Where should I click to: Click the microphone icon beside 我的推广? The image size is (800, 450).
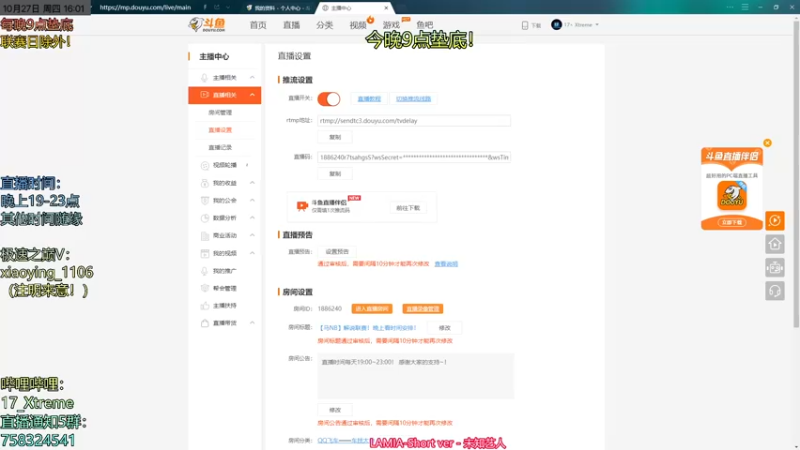coord(205,271)
